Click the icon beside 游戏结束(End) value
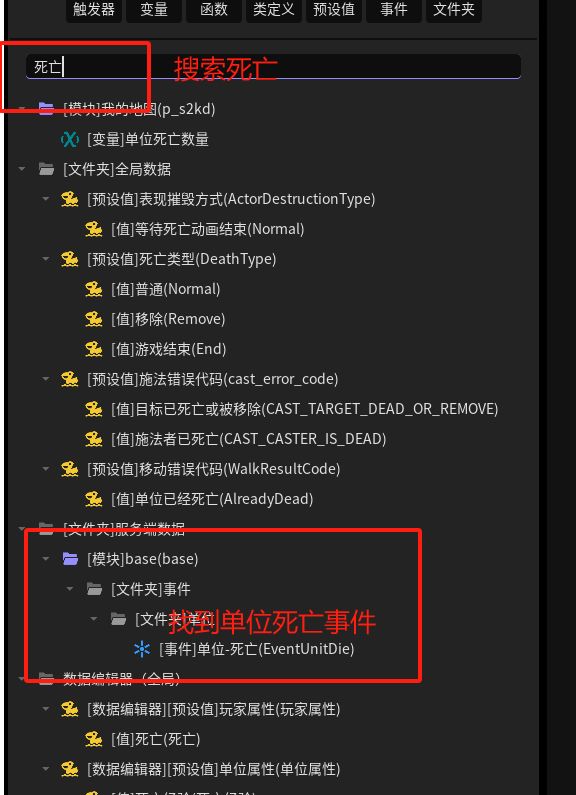Image resolution: width=576 pixels, height=795 pixels. [x=94, y=349]
